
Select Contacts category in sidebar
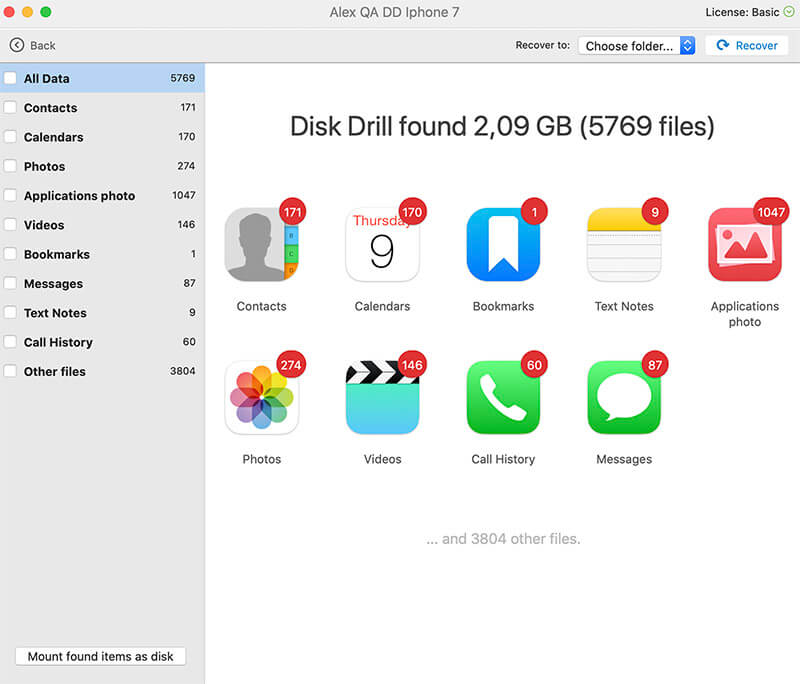(x=102, y=108)
